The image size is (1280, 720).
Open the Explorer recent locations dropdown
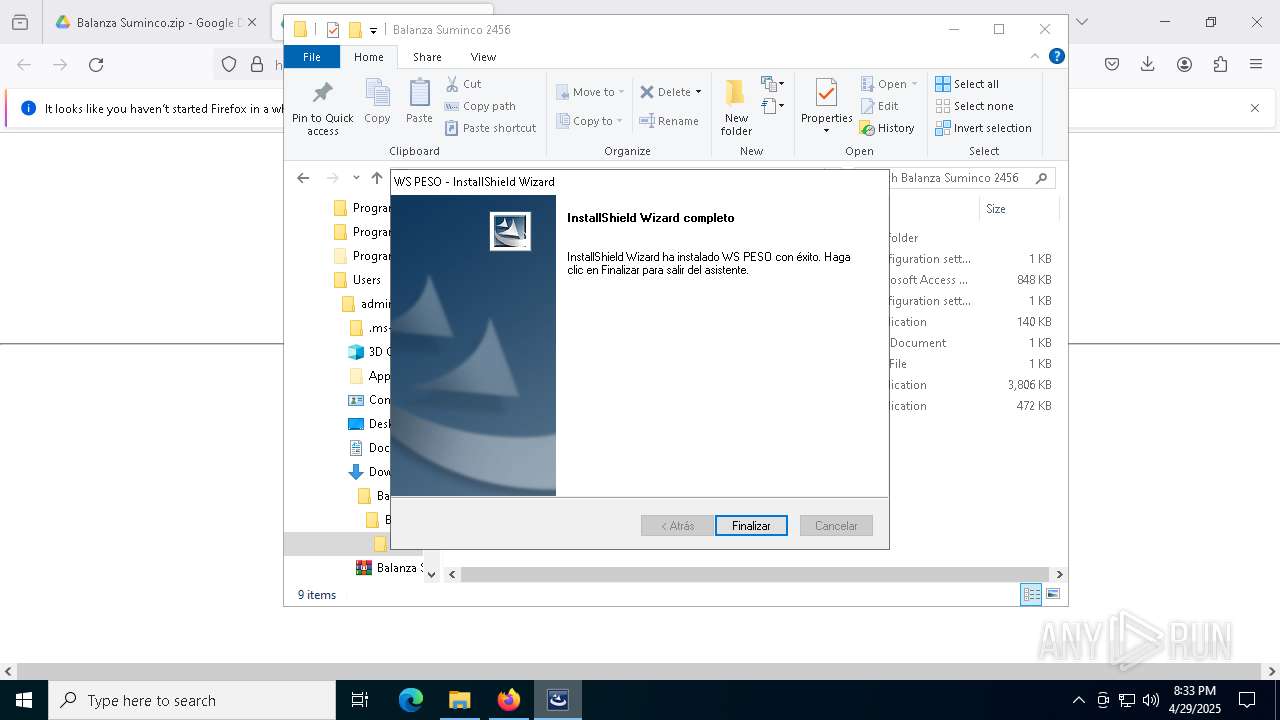[x=356, y=178]
